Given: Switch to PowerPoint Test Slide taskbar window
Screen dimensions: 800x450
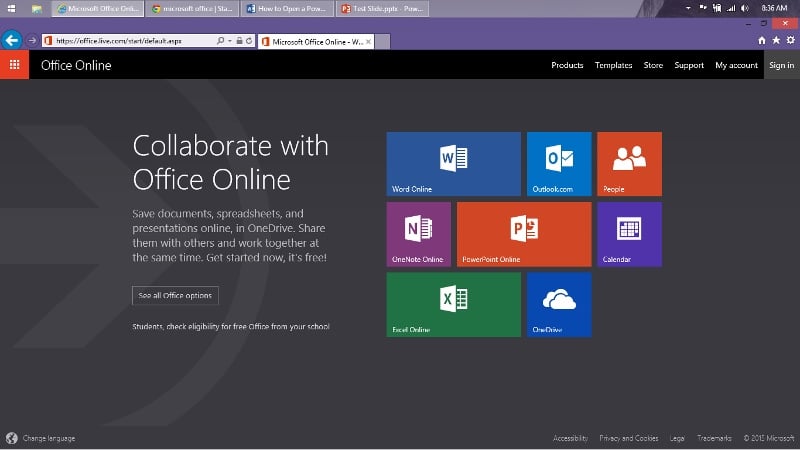Looking at the screenshot, I should [x=382, y=9].
